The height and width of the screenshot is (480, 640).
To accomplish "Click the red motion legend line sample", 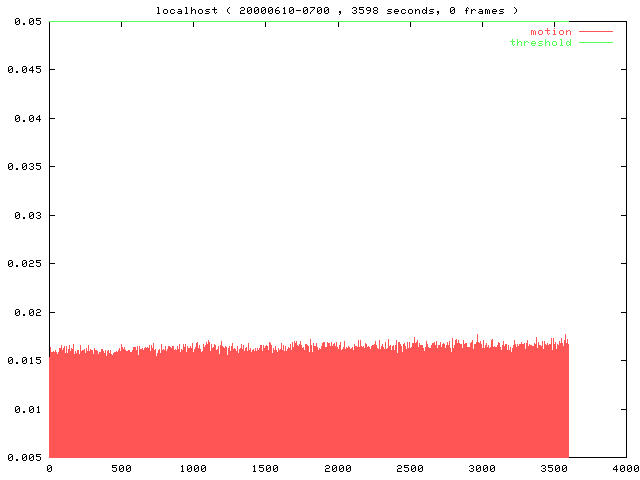I will point(595,32).
